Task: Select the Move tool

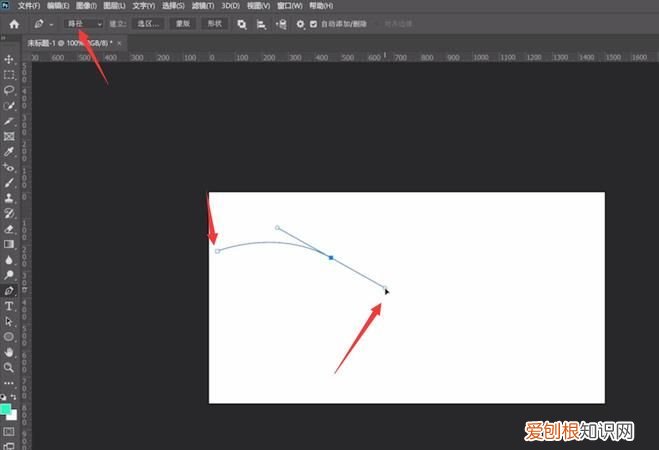Action: [x=9, y=59]
